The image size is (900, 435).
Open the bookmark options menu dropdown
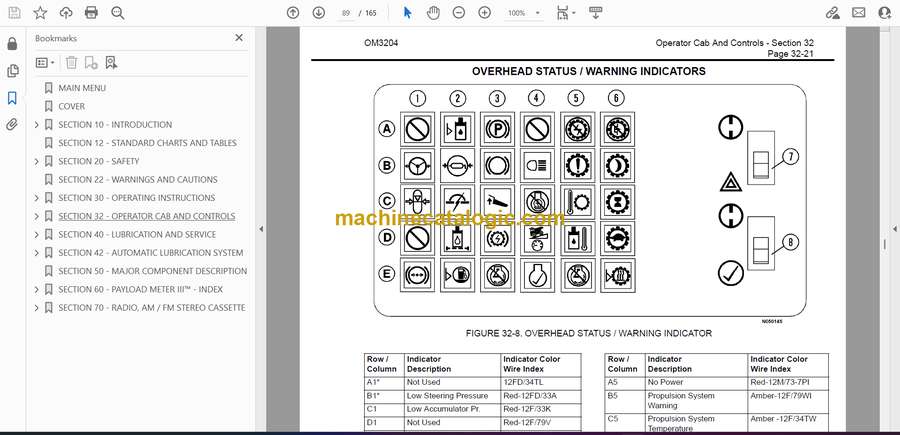point(45,63)
